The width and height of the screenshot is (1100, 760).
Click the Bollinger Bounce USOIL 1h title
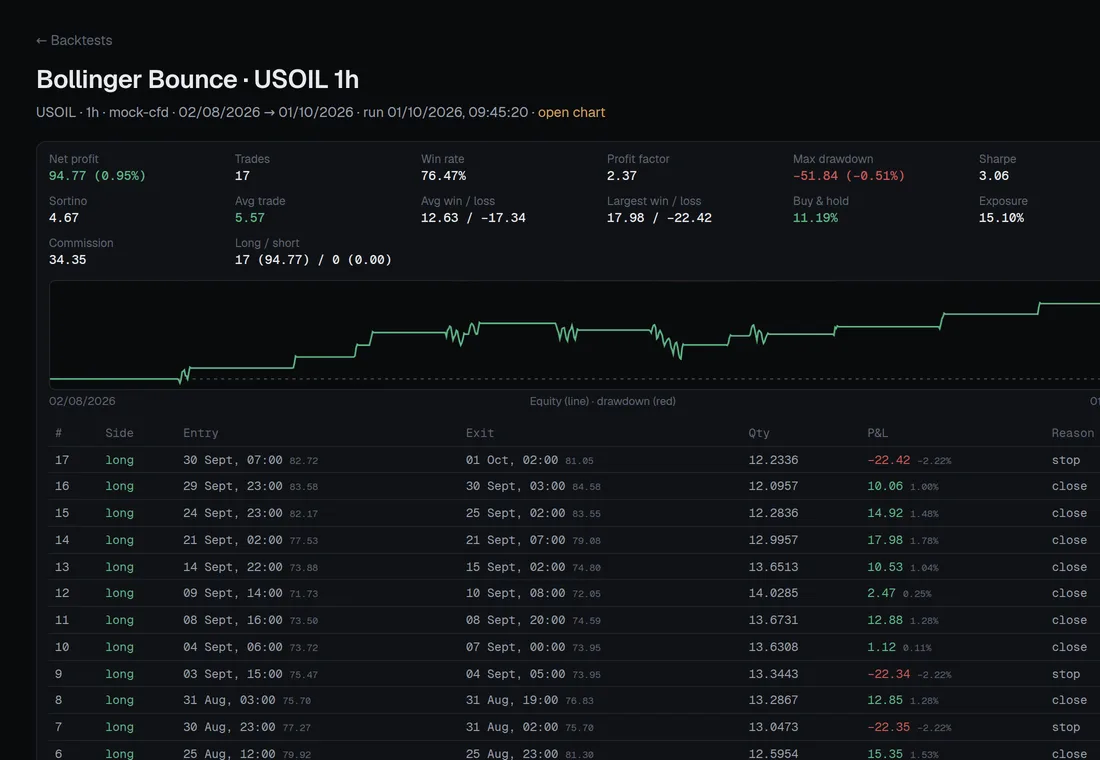197,79
